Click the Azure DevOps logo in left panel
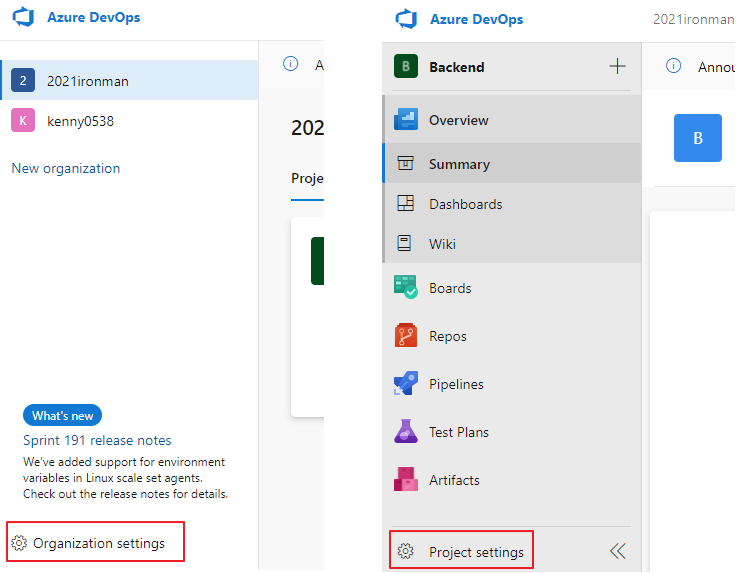 24,17
